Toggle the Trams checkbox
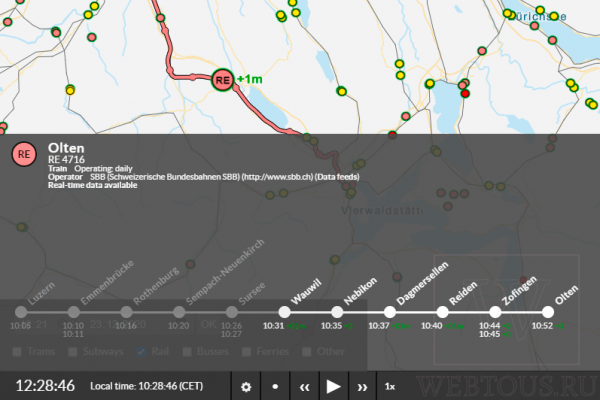 pyautogui.click(x=17, y=351)
